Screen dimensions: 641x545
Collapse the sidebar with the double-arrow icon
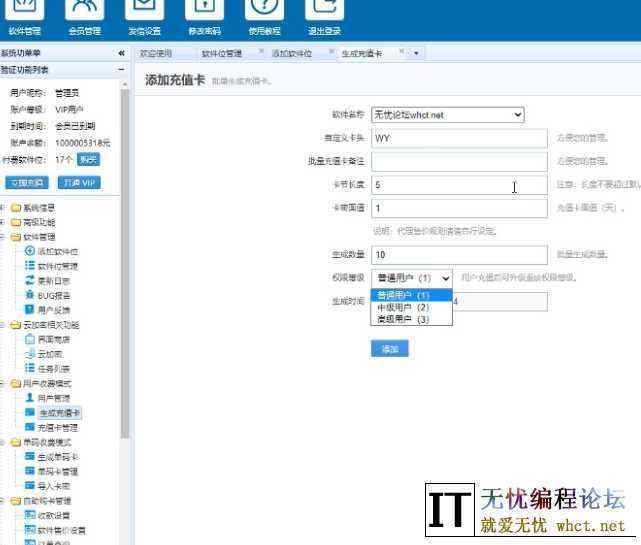[121, 53]
